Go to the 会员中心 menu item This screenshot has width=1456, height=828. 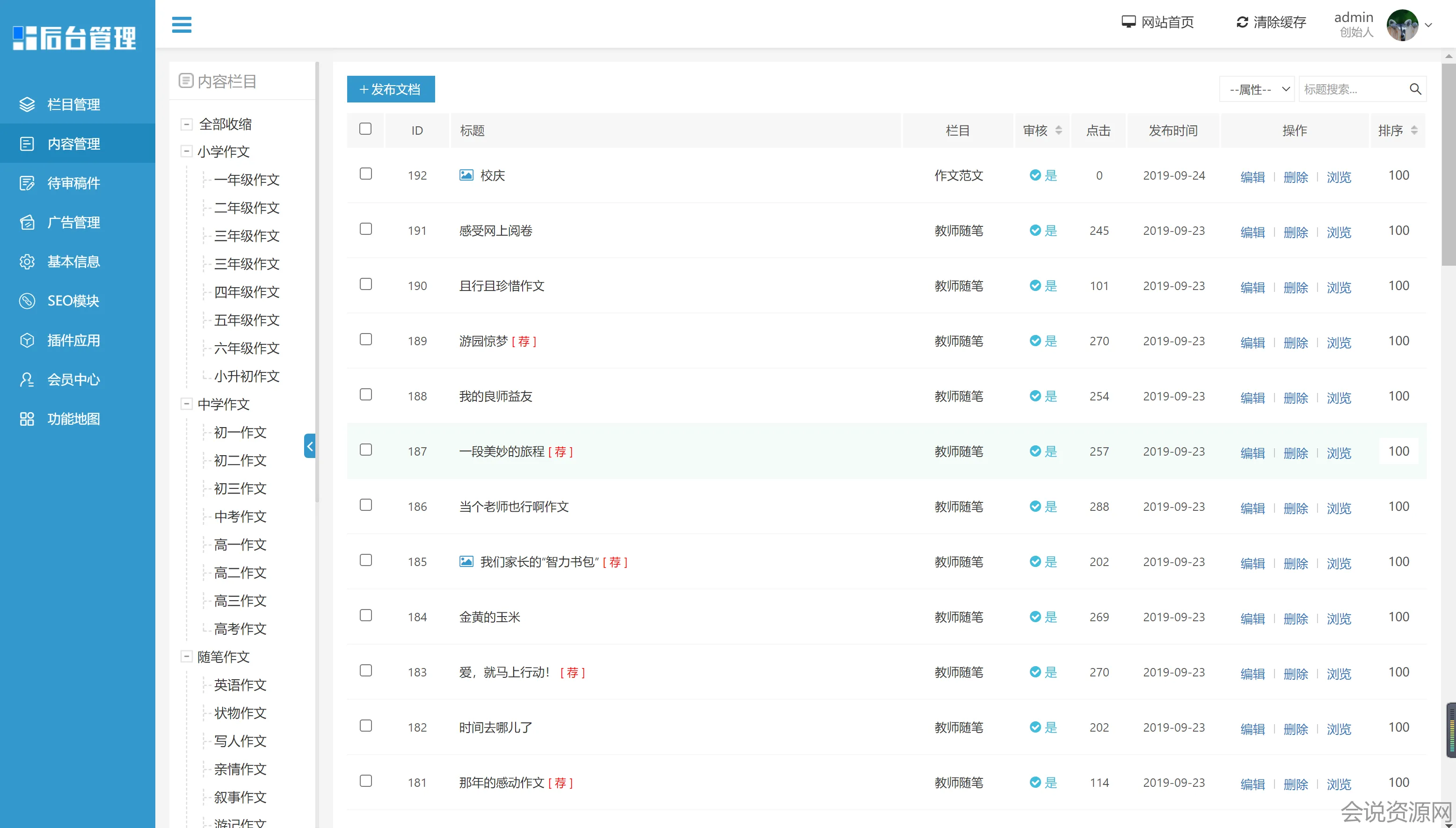(73, 379)
